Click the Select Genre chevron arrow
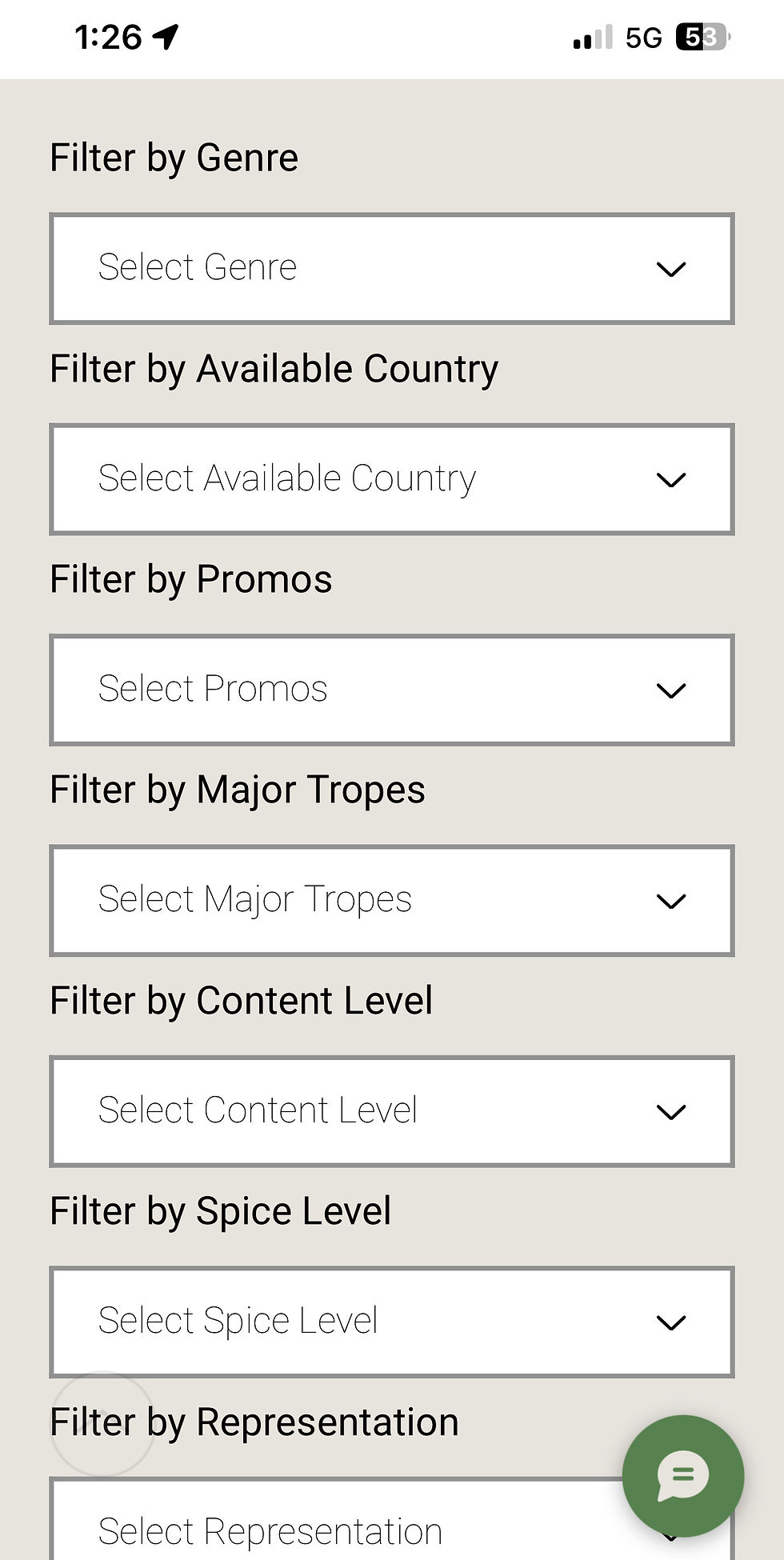Image resolution: width=784 pixels, height=1560 pixels. click(670, 270)
